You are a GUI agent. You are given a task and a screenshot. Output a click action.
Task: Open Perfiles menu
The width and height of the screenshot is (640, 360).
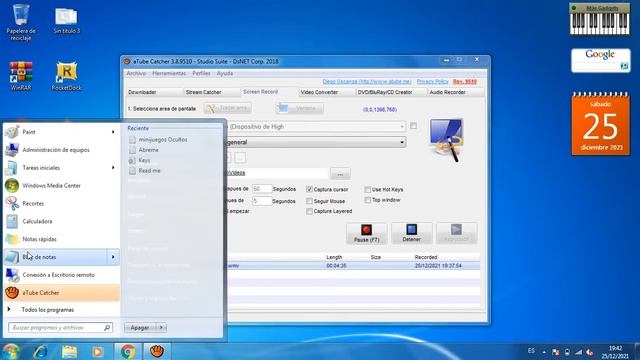(201, 73)
